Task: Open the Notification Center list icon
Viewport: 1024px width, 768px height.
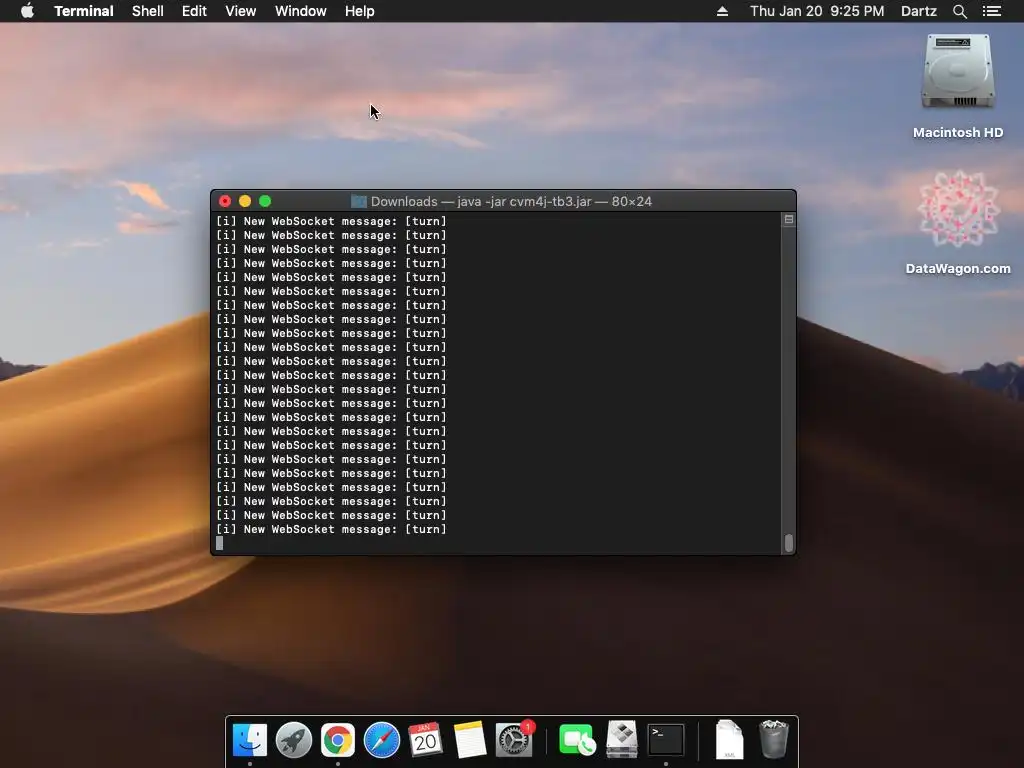Action: click(x=991, y=11)
